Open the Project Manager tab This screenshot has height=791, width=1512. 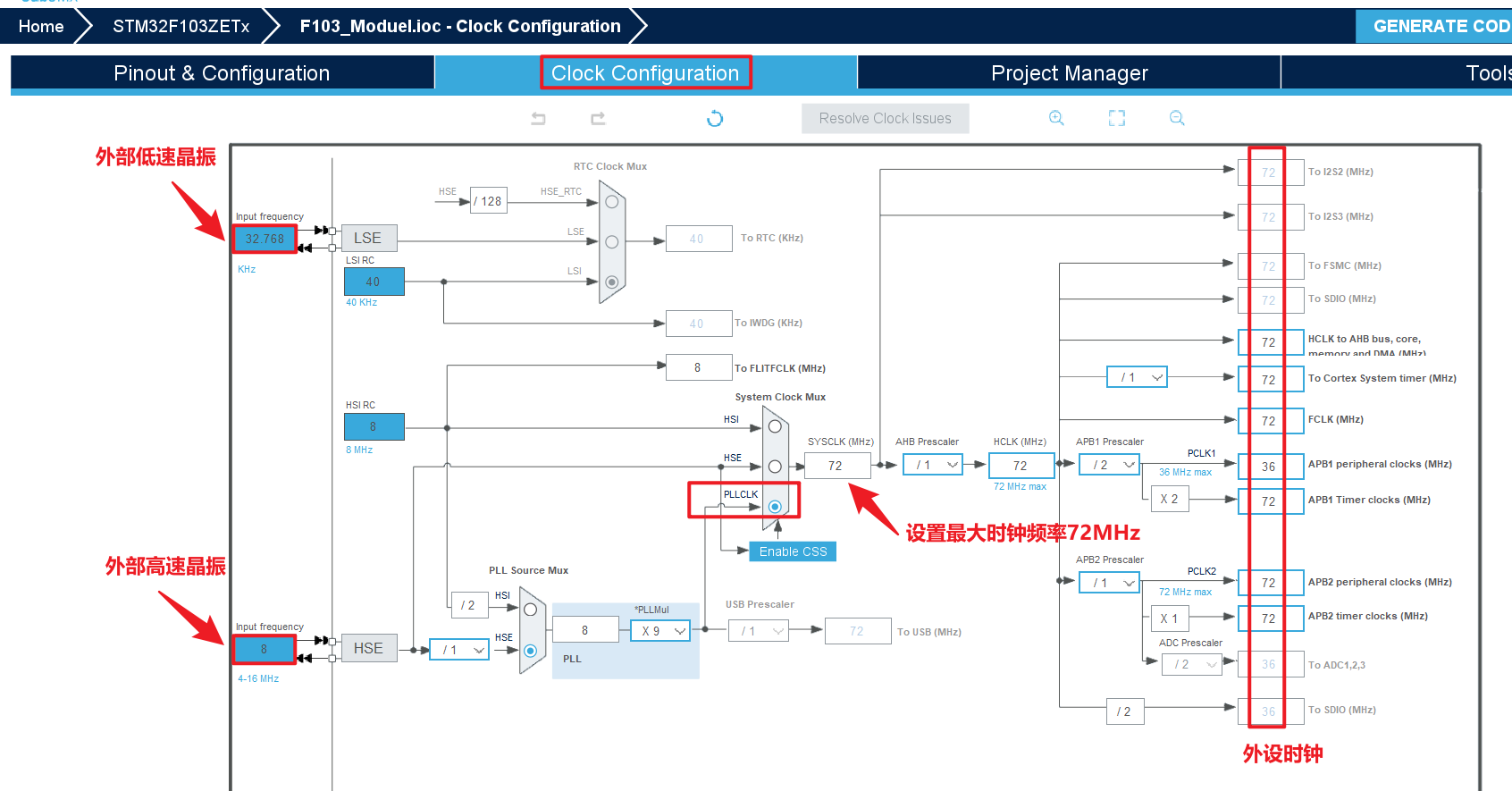1069,73
